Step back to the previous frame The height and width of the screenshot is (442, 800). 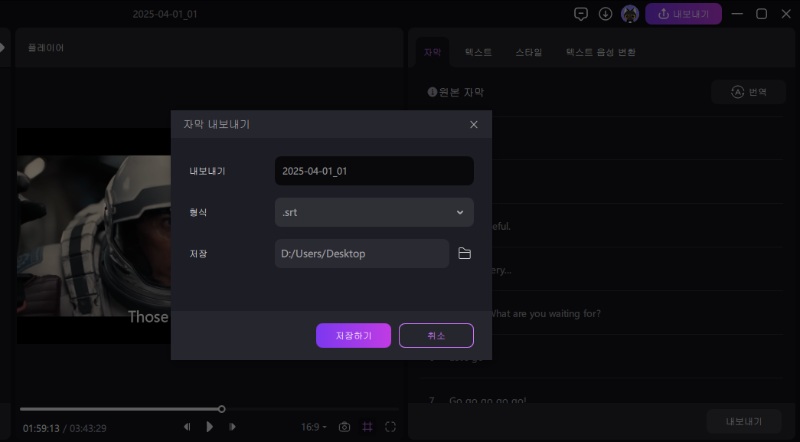click(x=187, y=427)
